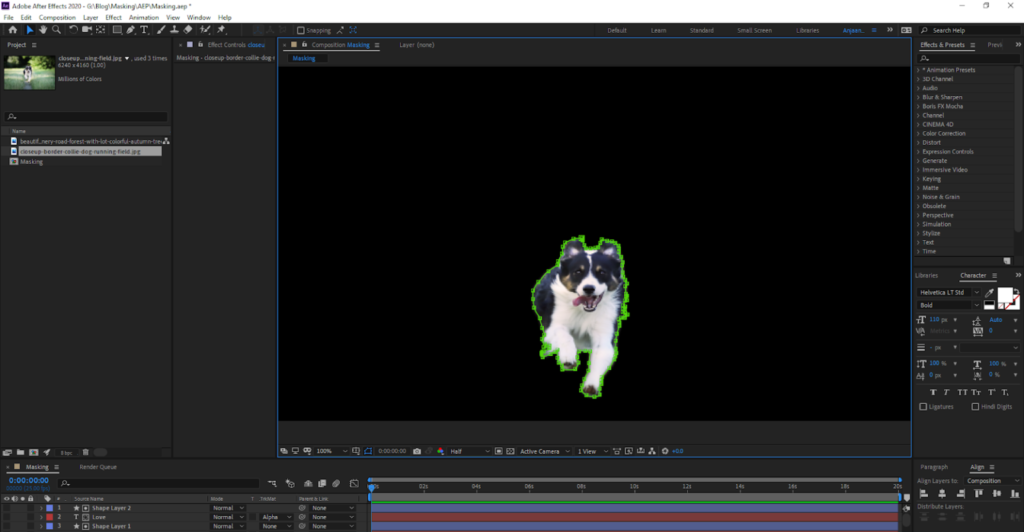The image size is (1024, 532).
Task: Click the white fill color swatch
Action: [x=1004, y=294]
